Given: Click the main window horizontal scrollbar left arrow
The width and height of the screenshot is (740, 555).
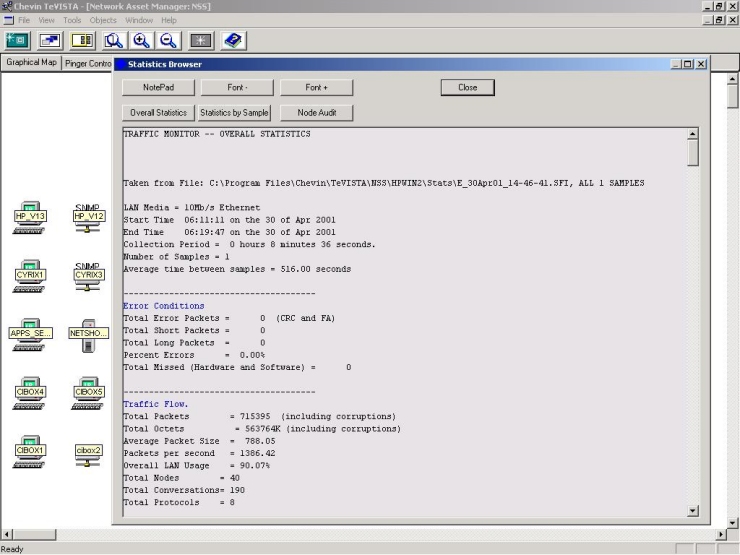Looking at the screenshot, I should [6, 534].
